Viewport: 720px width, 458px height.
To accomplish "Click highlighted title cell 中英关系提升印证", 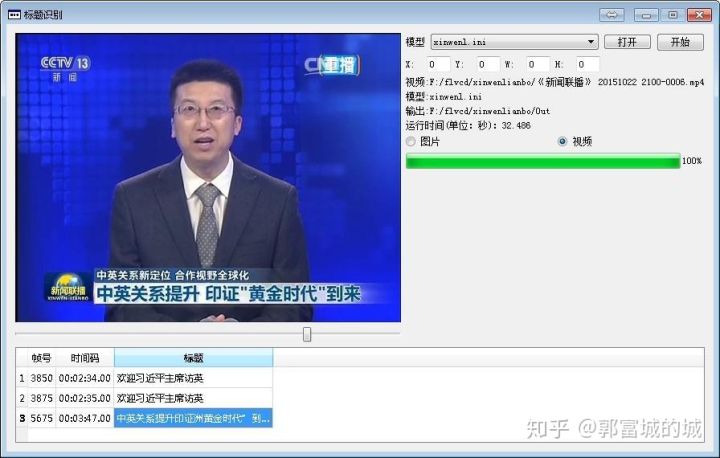I will [193, 418].
